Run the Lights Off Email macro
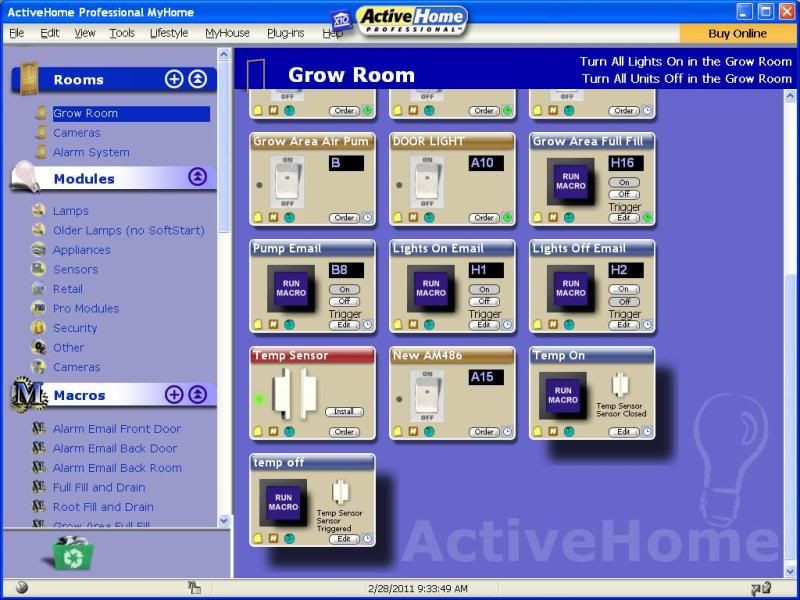The height and width of the screenshot is (600, 800). [571, 289]
